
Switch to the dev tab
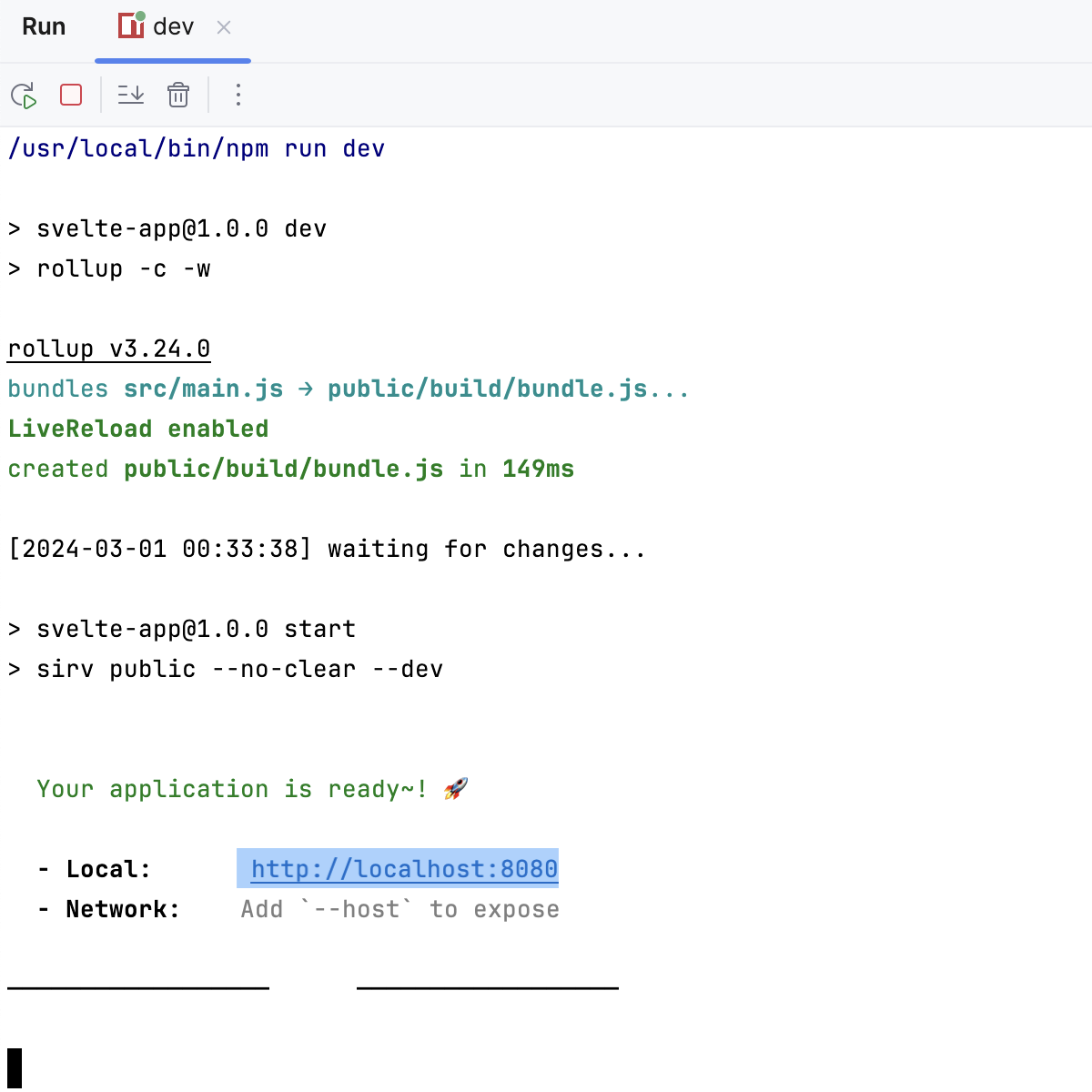click(x=173, y=26)
